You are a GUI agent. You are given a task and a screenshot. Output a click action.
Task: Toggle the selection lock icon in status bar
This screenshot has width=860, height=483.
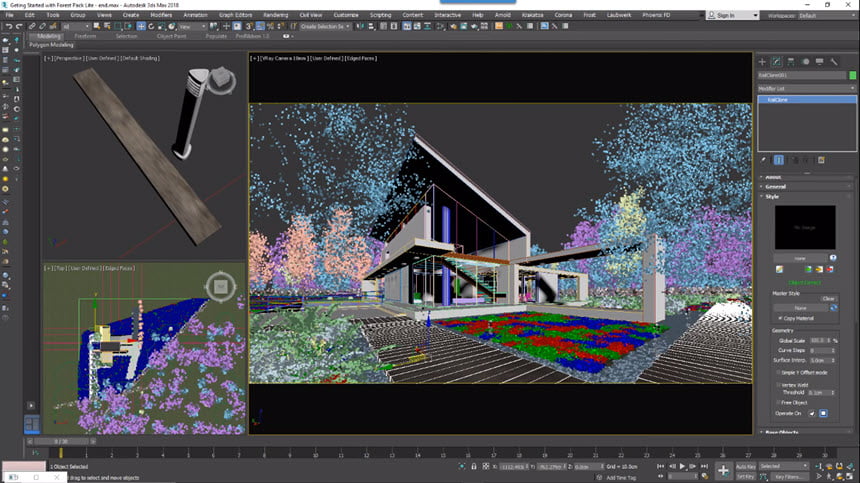(474, 467)
